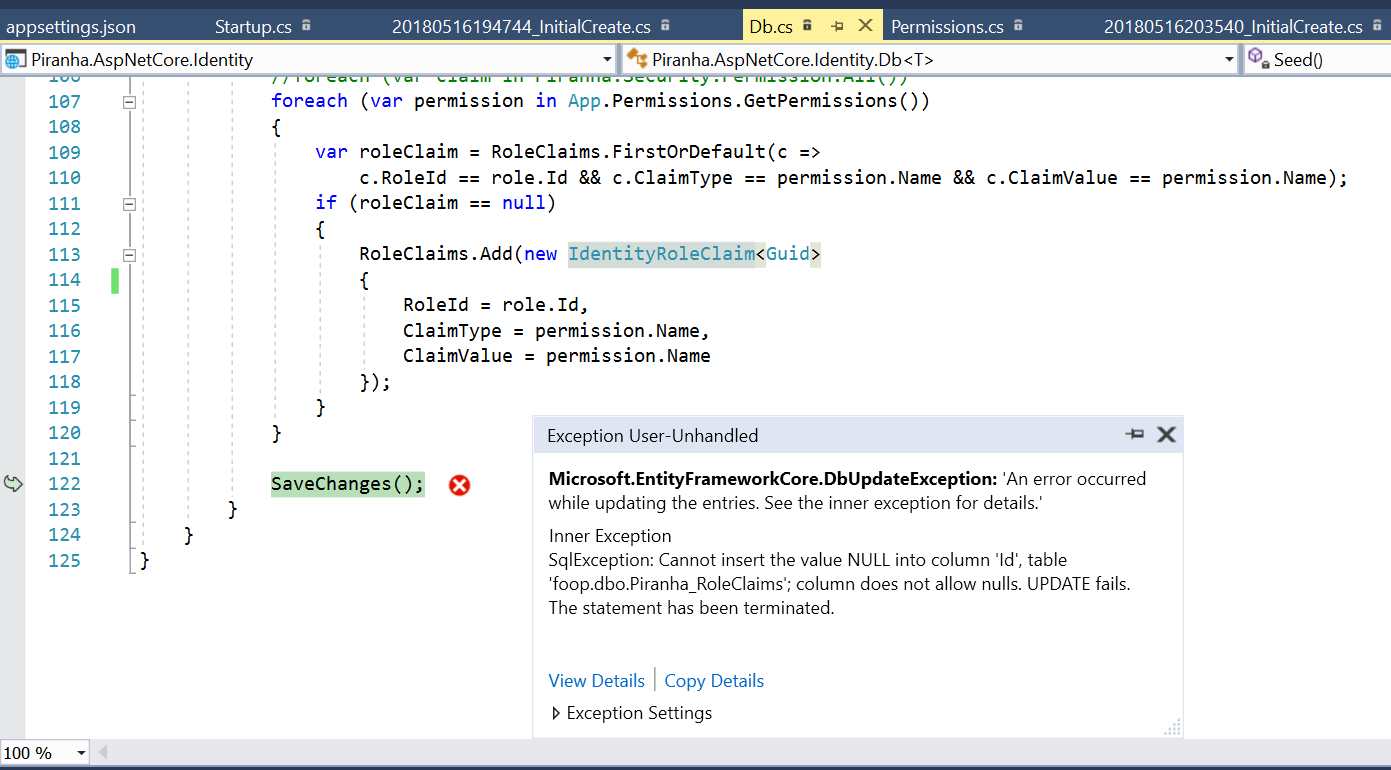Click the View Details link
Viewport: 1391px width, 770px height.
tap(596, 680)
